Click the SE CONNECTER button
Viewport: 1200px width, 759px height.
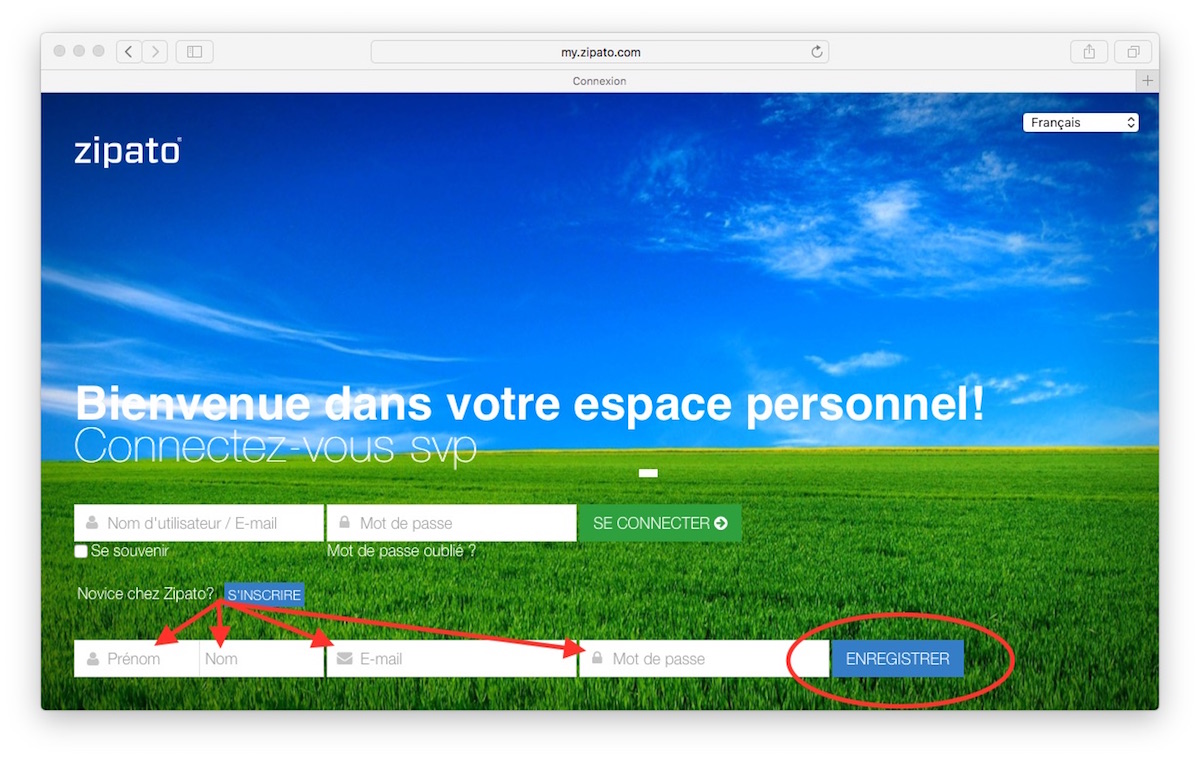click(x=660, y=523)
